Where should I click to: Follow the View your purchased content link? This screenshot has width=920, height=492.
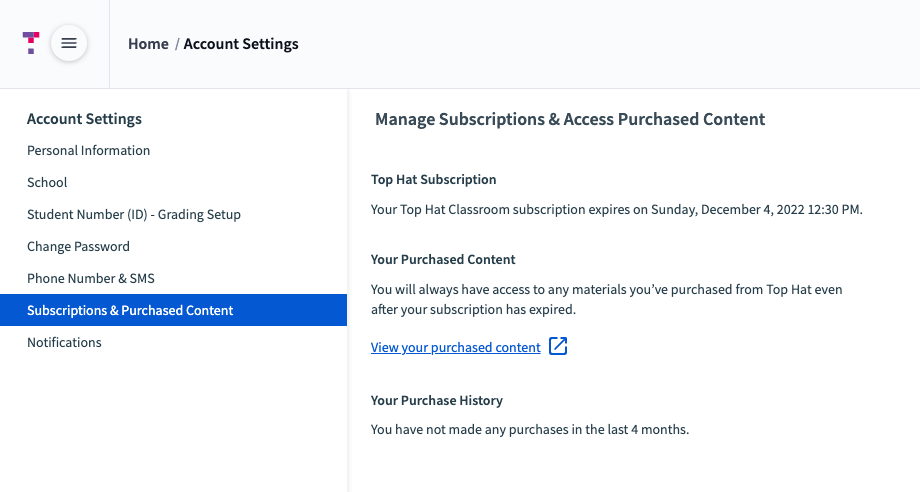click(455, 347)
